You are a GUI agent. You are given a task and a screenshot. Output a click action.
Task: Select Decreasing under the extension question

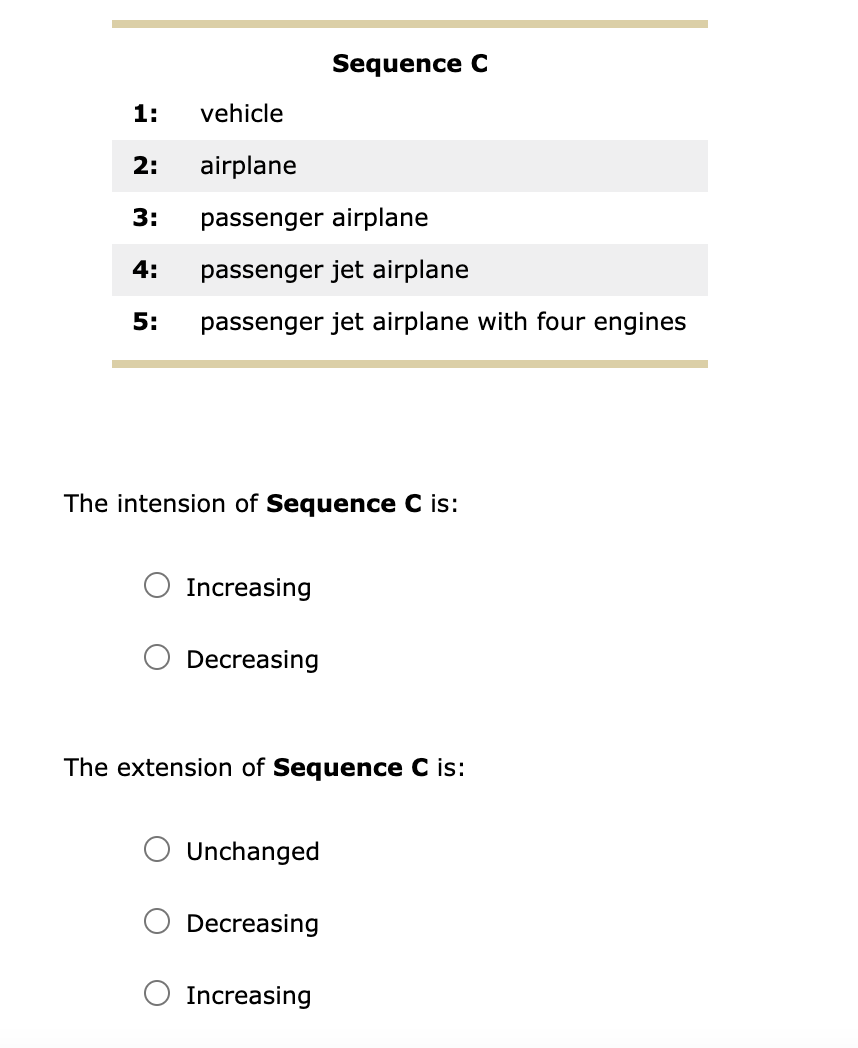click(x=156, y=921)
